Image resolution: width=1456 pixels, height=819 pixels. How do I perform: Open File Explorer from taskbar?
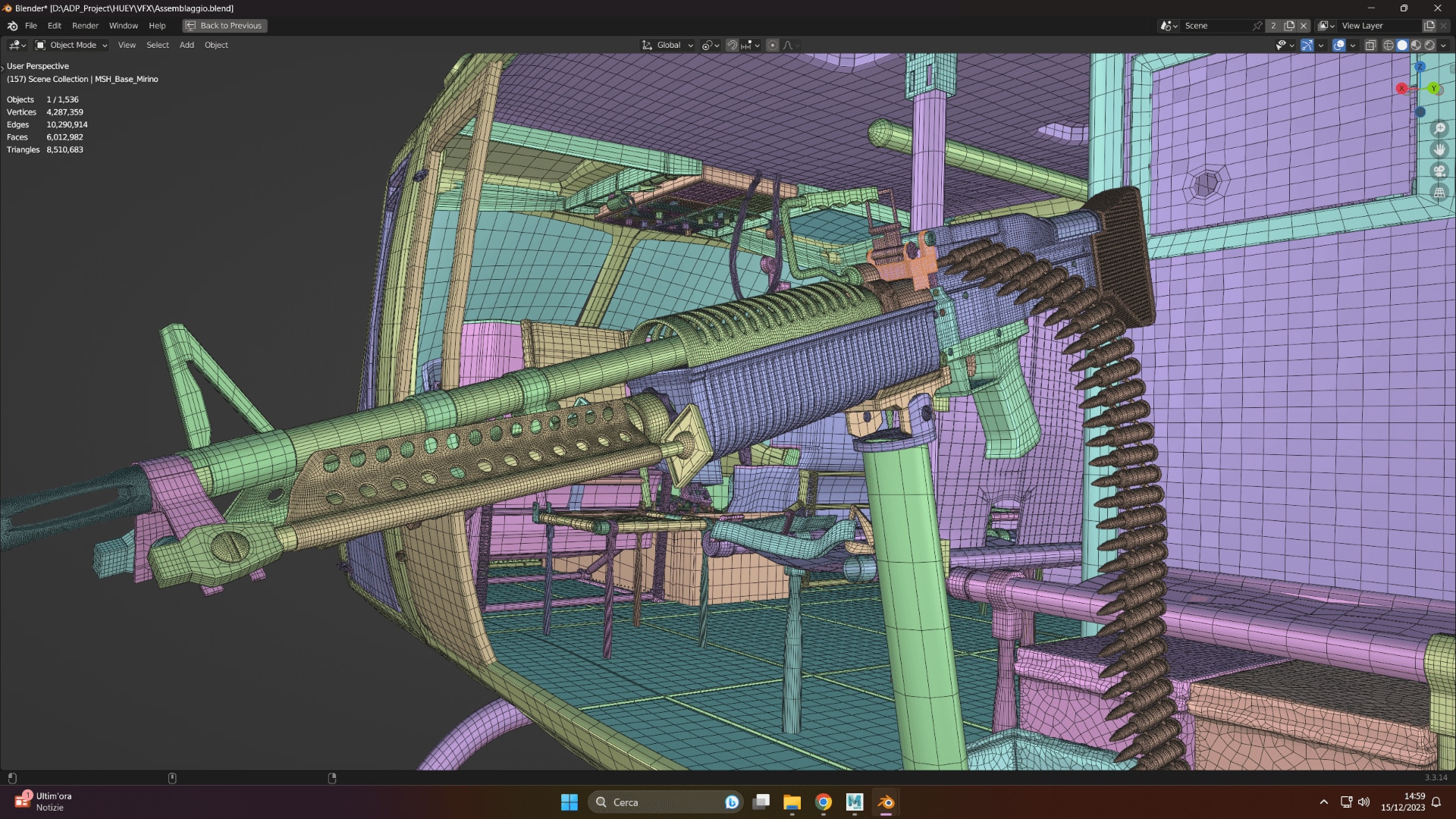click(792, 802)
